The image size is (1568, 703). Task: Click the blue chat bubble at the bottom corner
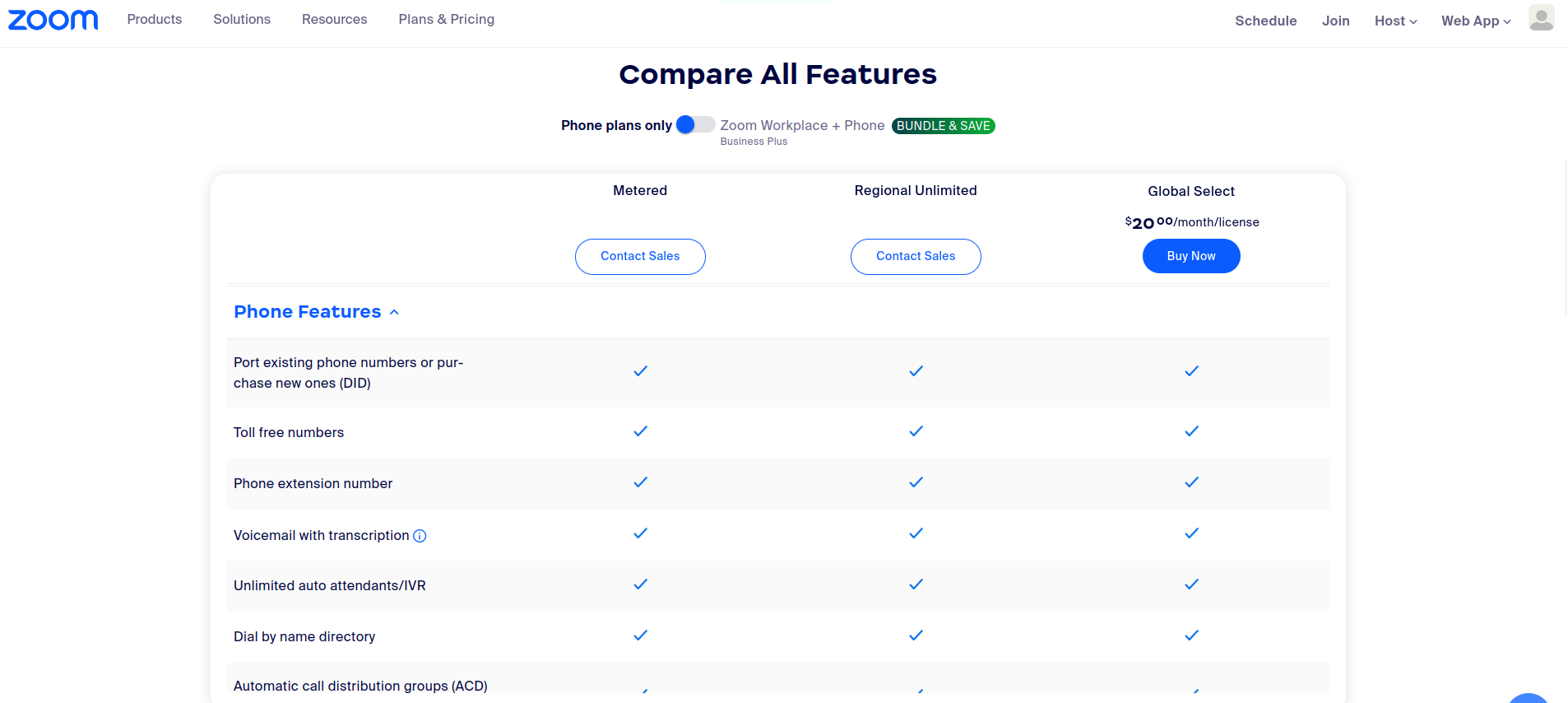[x=1529, y=698]
